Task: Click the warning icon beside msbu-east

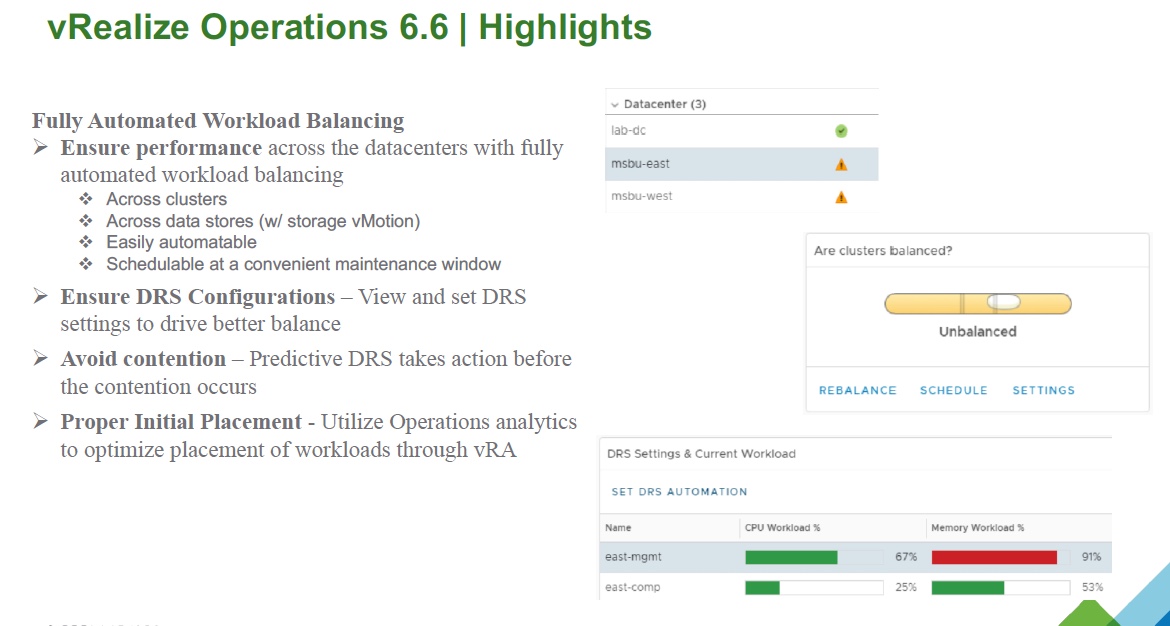Action: [841, 165]
